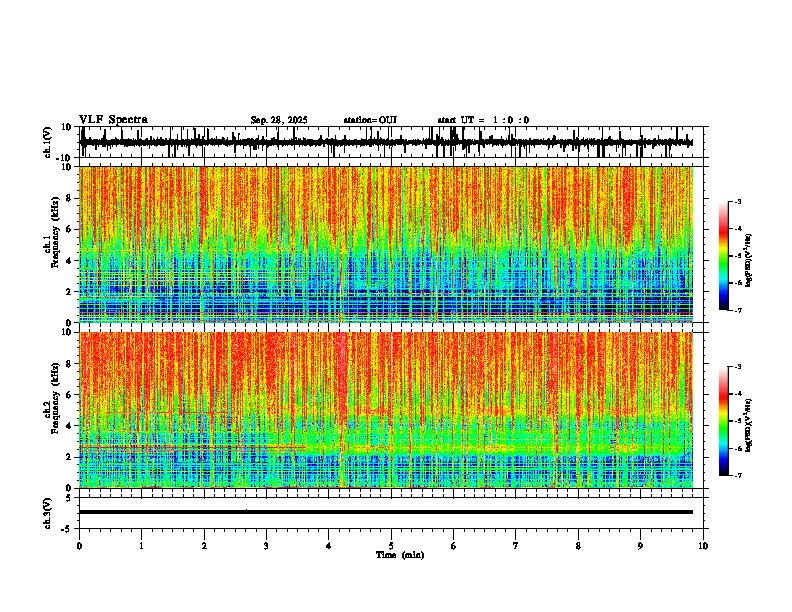Viewport: 792px width, 612px height.
Task: Click the "-3" label on ch.1 colorbar
Action: [738, 201]
